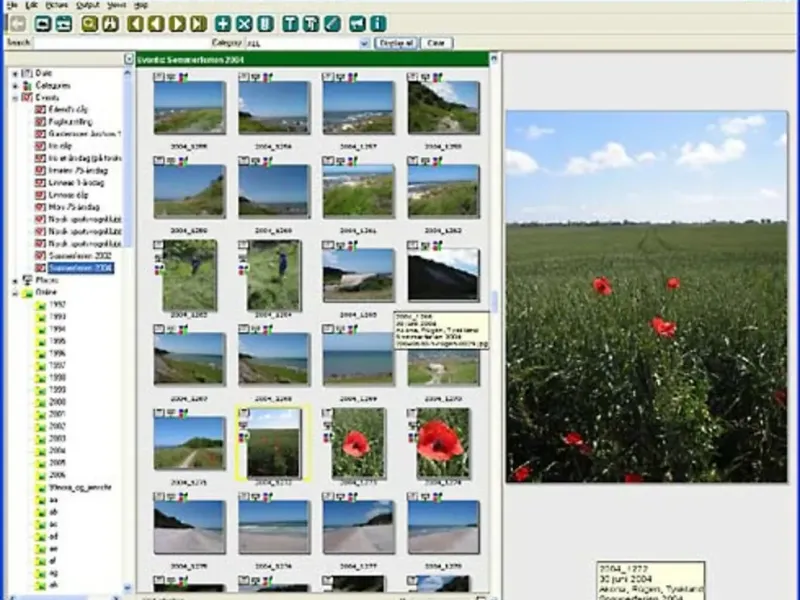Tick the checkbox above thumbnail 2004_1259
This screenshot has width=800, height=600.
point(159,161)
